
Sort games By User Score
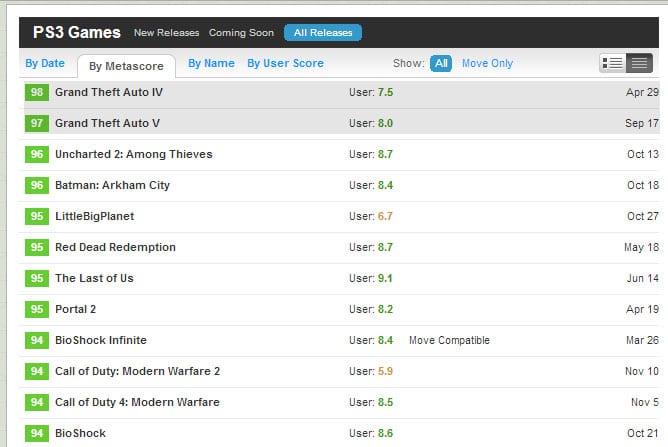point(285,63)
